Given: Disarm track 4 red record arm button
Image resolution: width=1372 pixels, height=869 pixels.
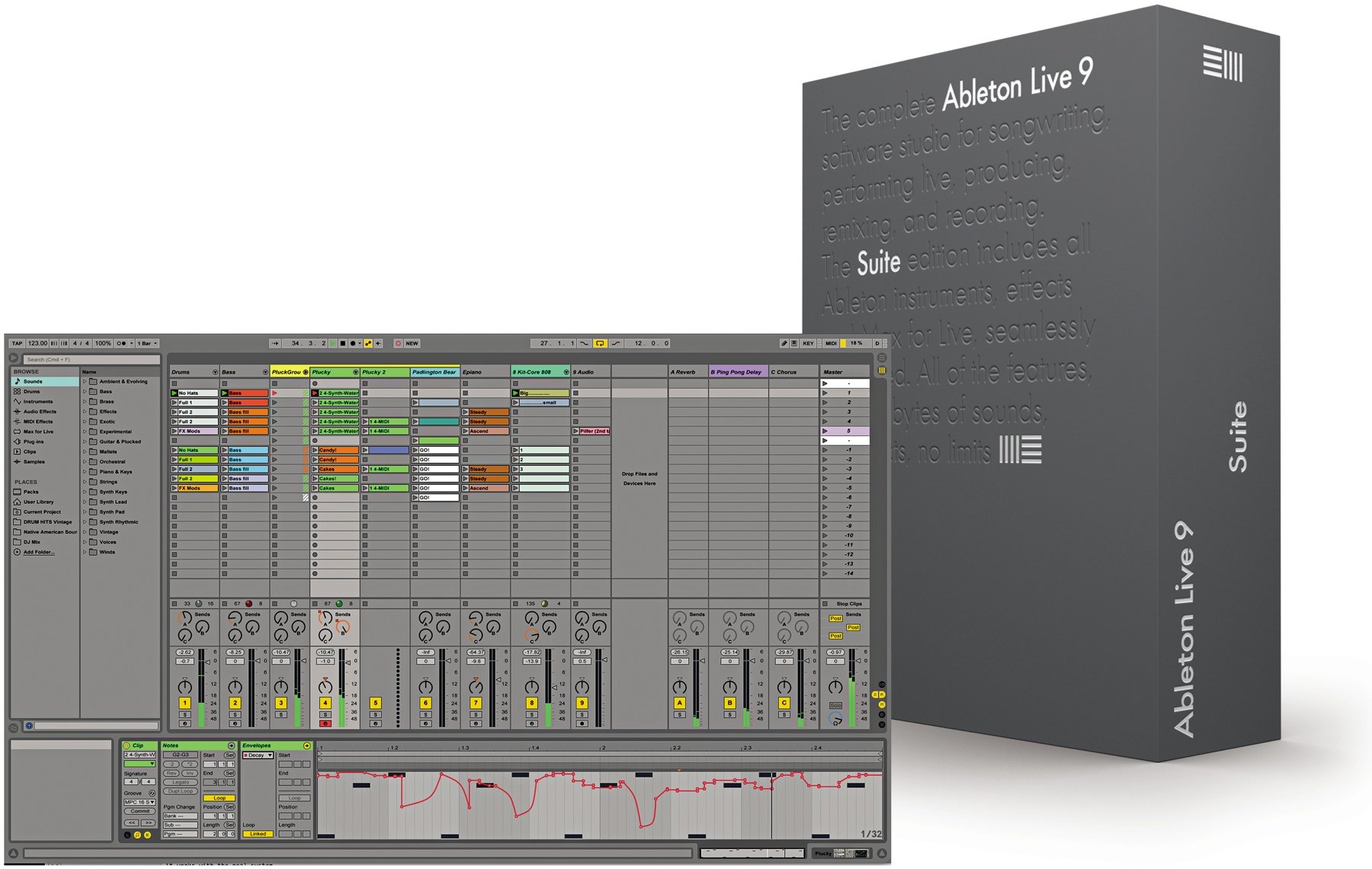Looking at the screenshot, I should [x=325, y=724].
